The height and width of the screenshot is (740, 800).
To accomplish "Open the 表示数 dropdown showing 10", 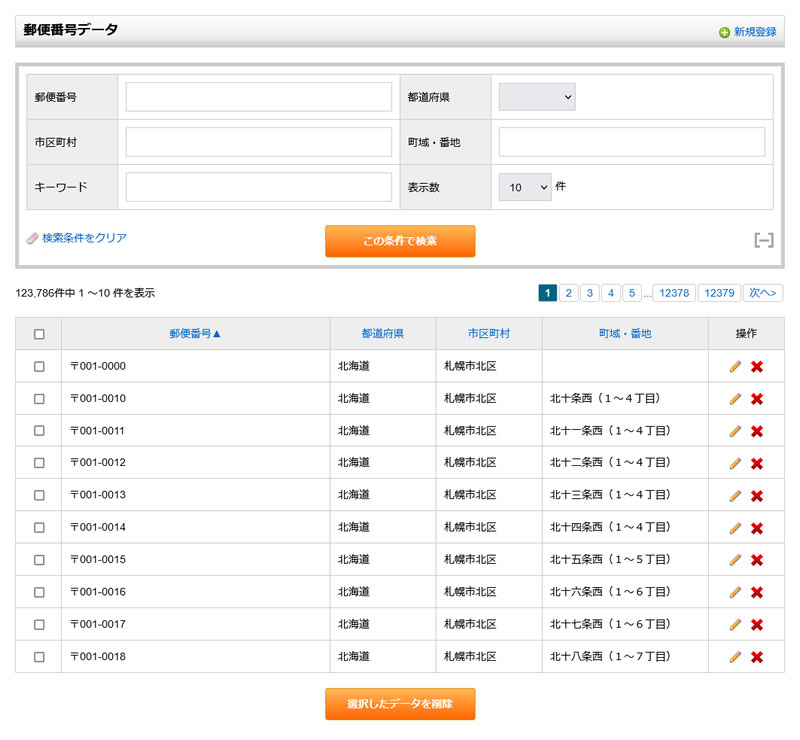I will [525, 187].
